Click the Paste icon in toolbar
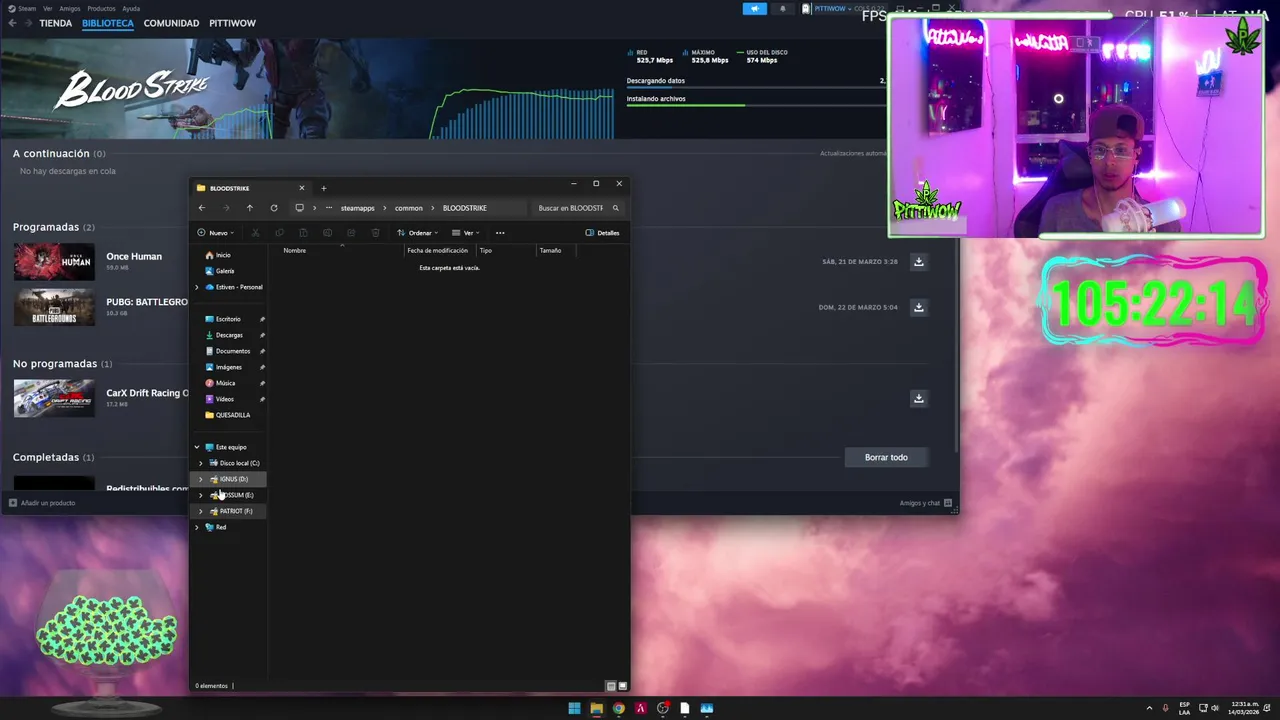The width and height of the screenshot is (1280, 720). click(303, 233)
